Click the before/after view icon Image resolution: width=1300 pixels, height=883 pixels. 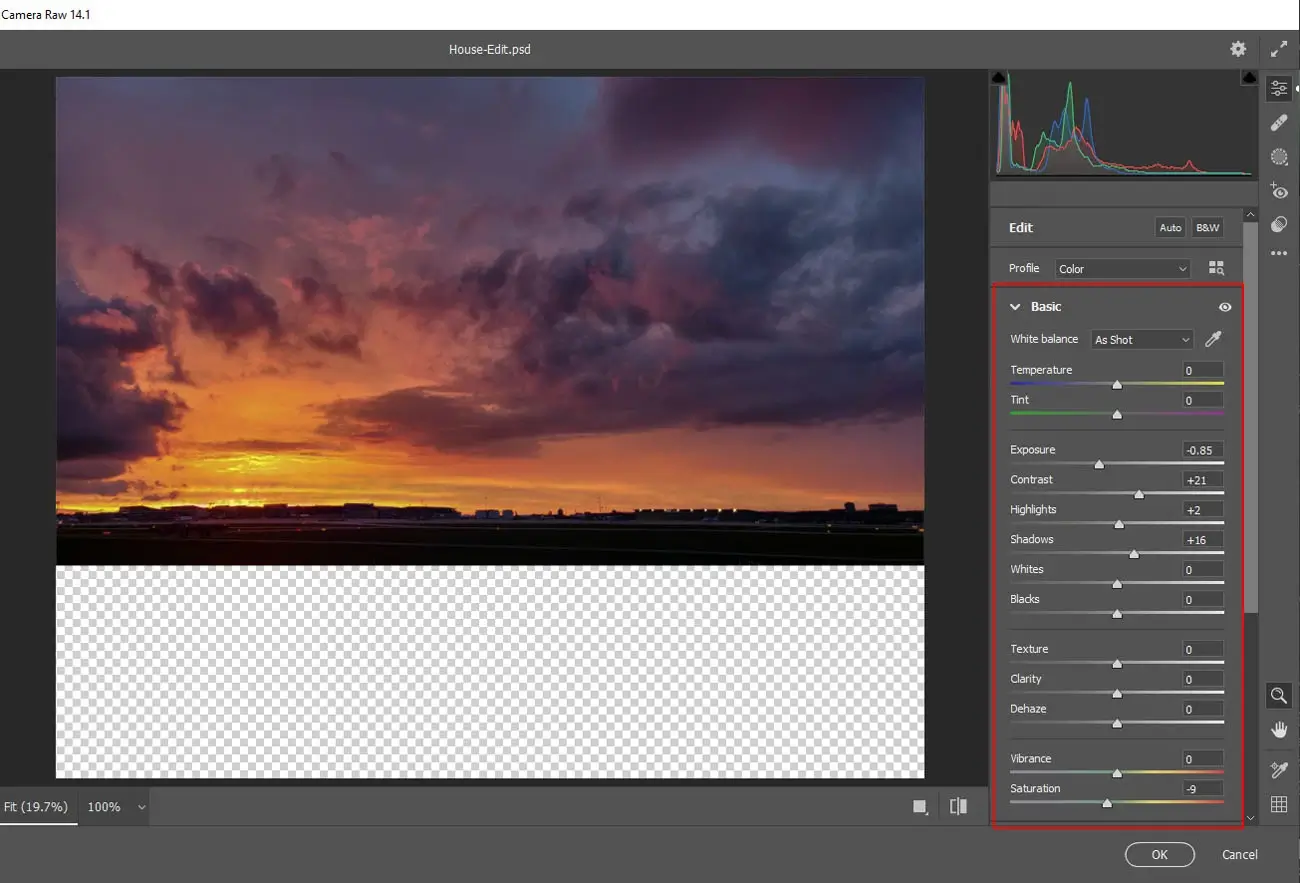959,807
